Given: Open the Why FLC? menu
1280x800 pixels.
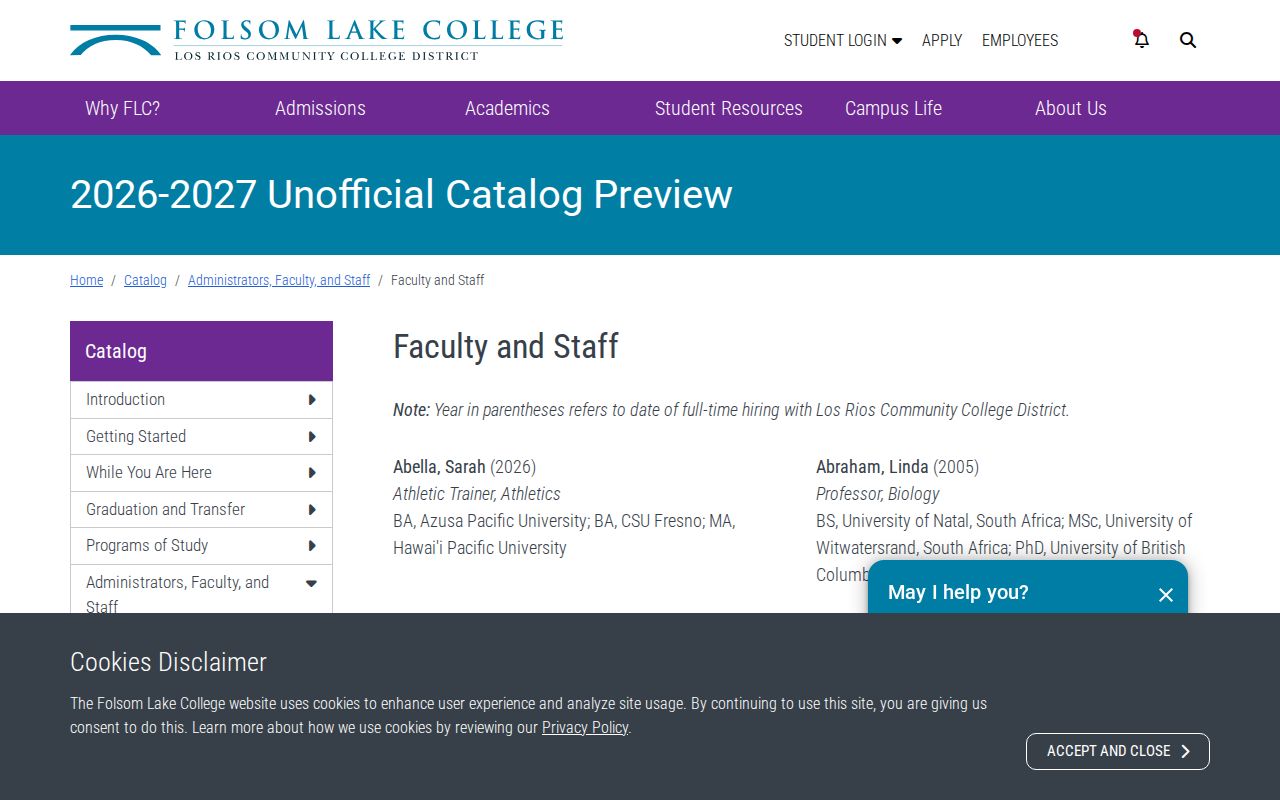Looking at the screenshot, I should pyautogui.click(x=122, y=108).
